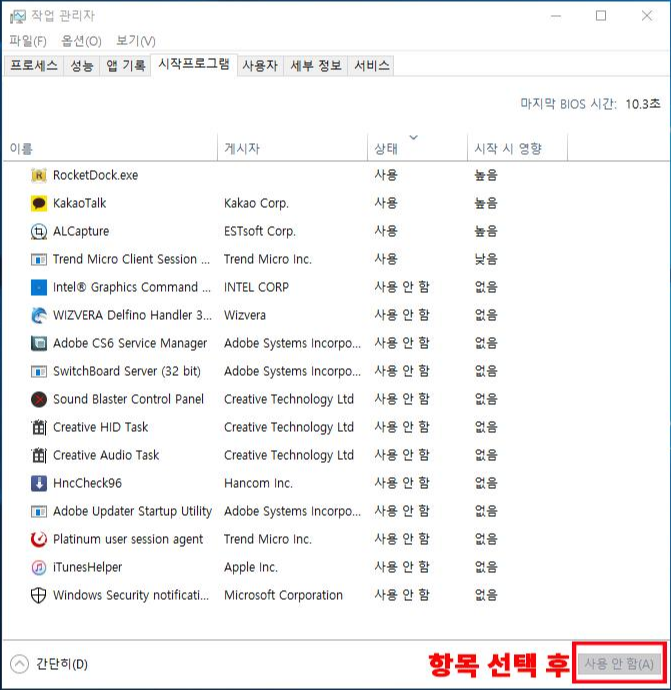Select the Sound Blaster Control Panel text
Image resolution: width=671 pixels, height=690 pixels.
coord(128,399)
